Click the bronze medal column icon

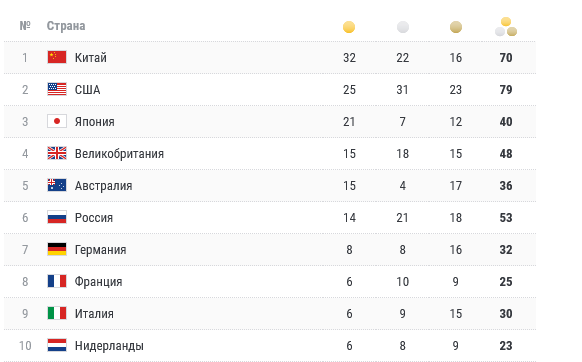(x=456, y=27)
